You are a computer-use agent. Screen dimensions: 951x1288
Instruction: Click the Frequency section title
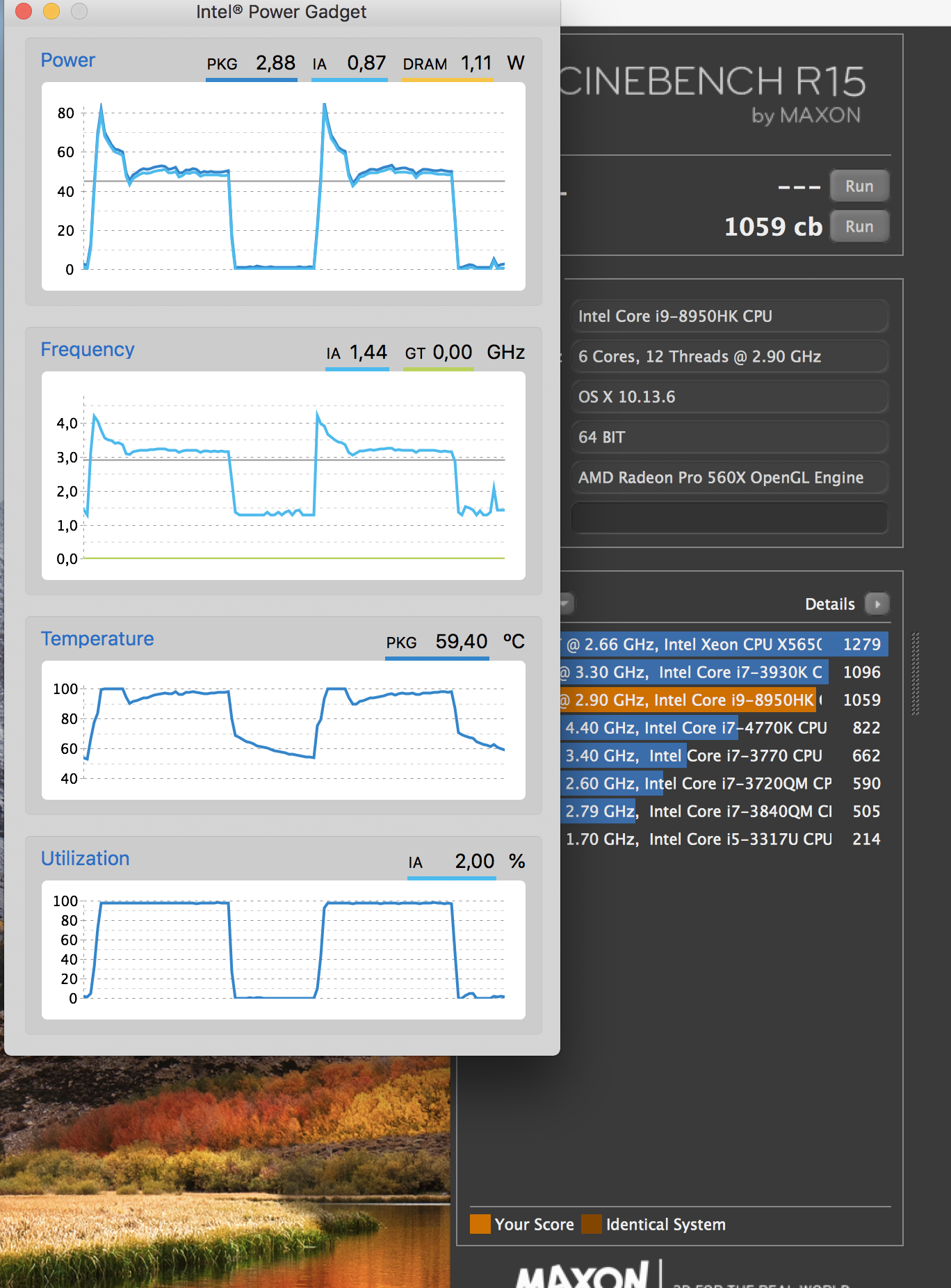[88, 350]
